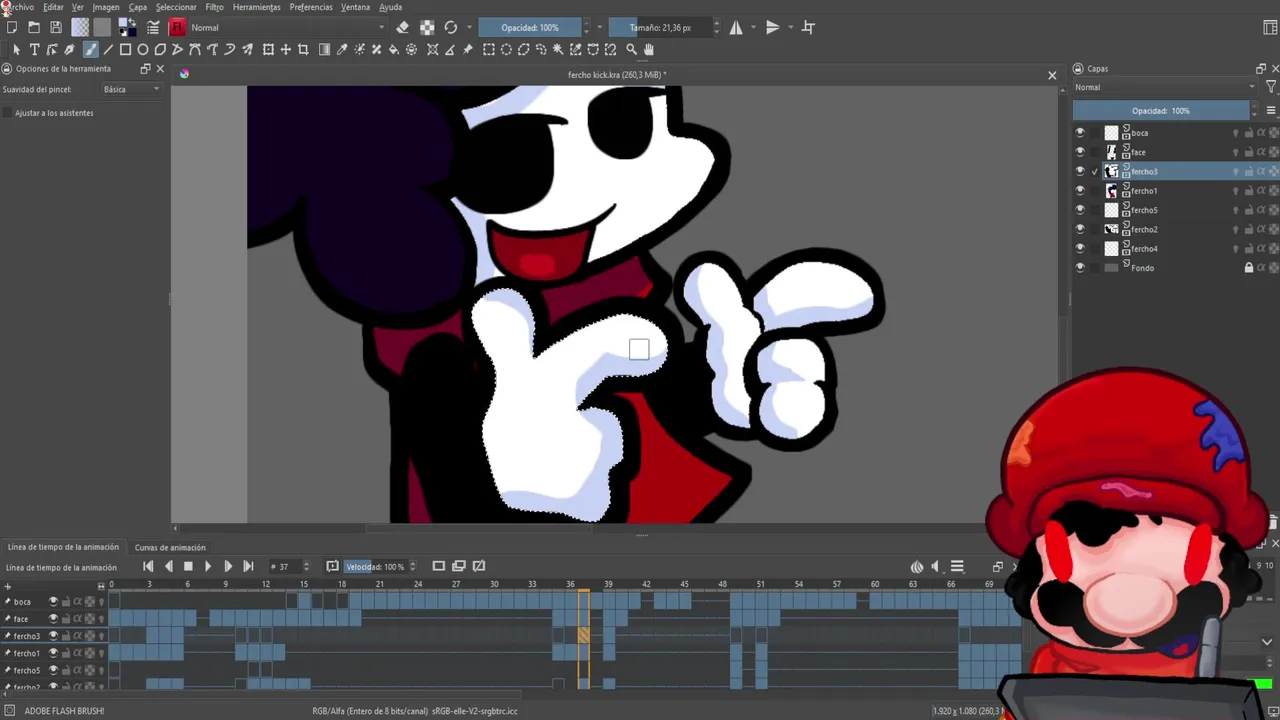Select the Pan hand tool
The image size is (1280, 720).
click(648, 49)
